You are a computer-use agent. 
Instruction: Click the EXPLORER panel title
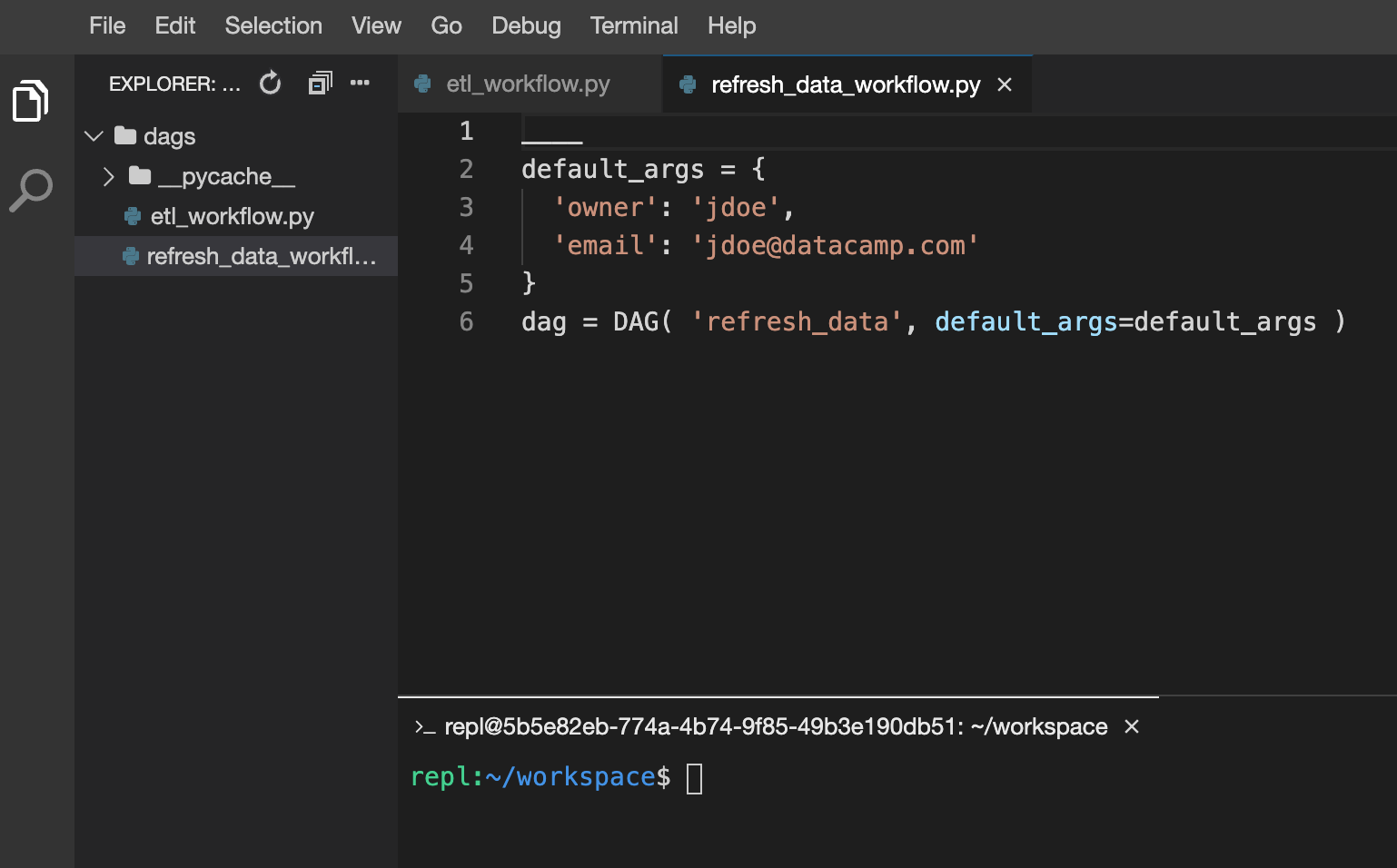174,84
